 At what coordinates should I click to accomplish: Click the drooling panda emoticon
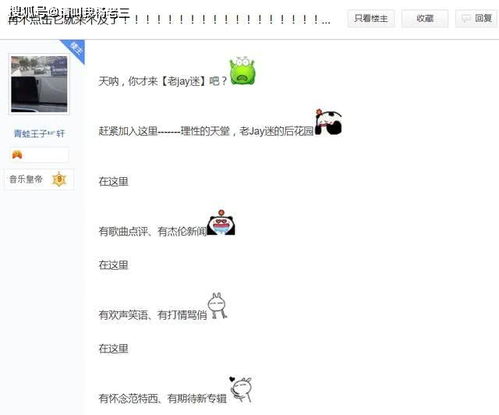click(x=221, y=223)
